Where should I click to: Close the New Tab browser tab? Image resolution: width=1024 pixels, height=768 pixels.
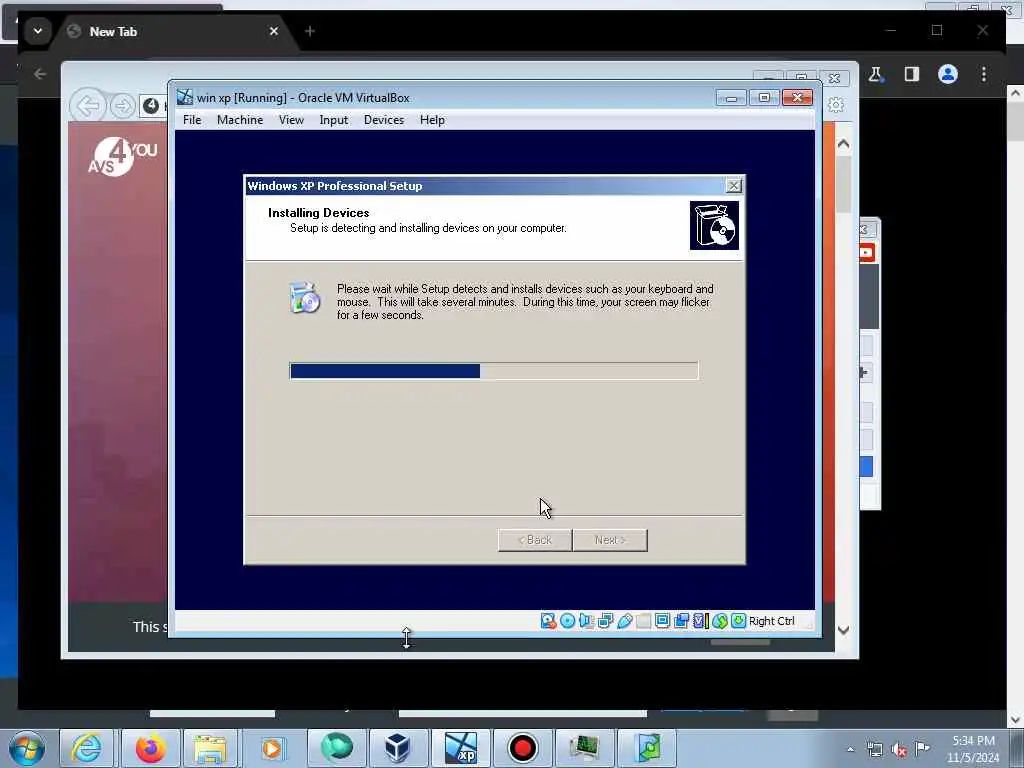click(x=274, y=31)
